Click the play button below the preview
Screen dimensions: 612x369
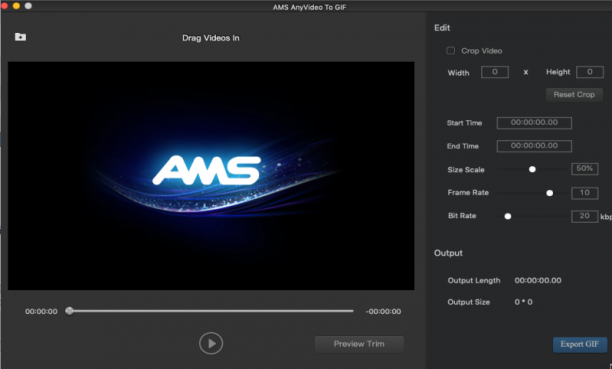click(211, 343)
